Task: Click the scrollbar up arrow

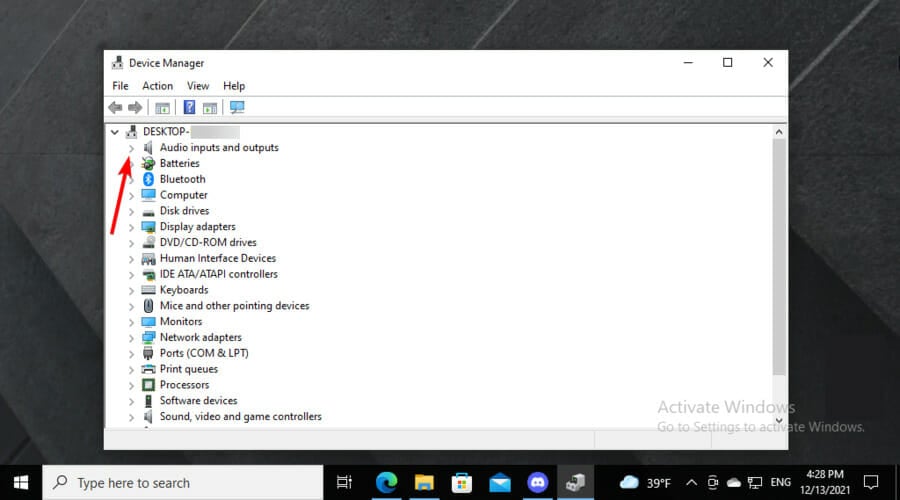Action: coord(779,132)
